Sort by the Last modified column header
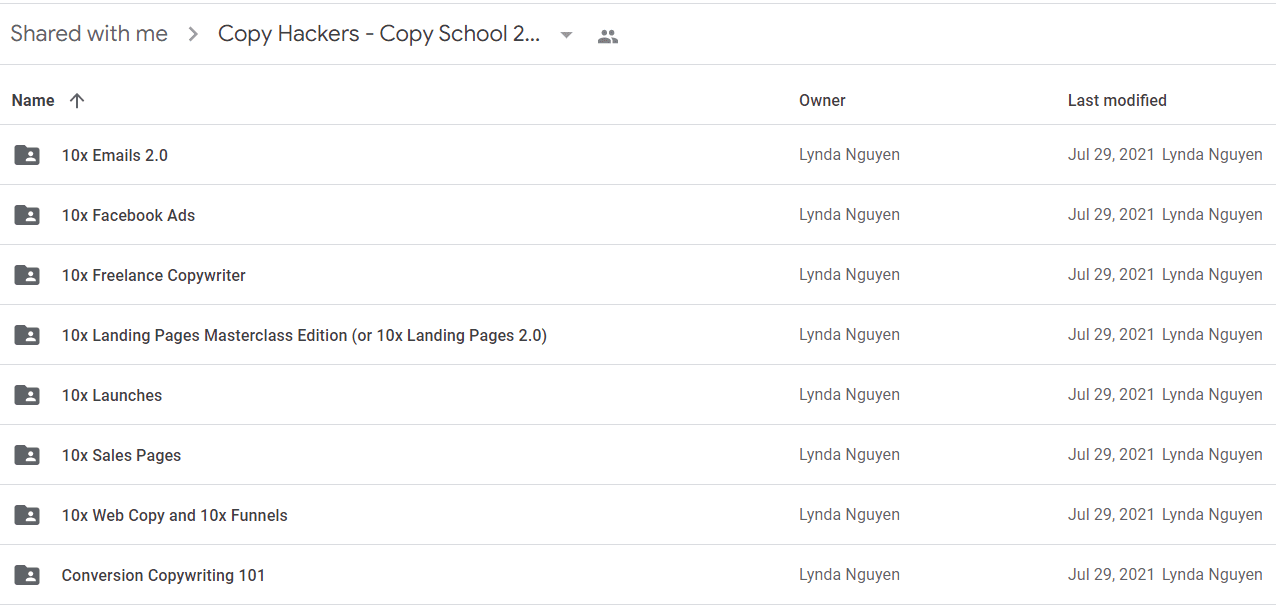 [1117, 100]
